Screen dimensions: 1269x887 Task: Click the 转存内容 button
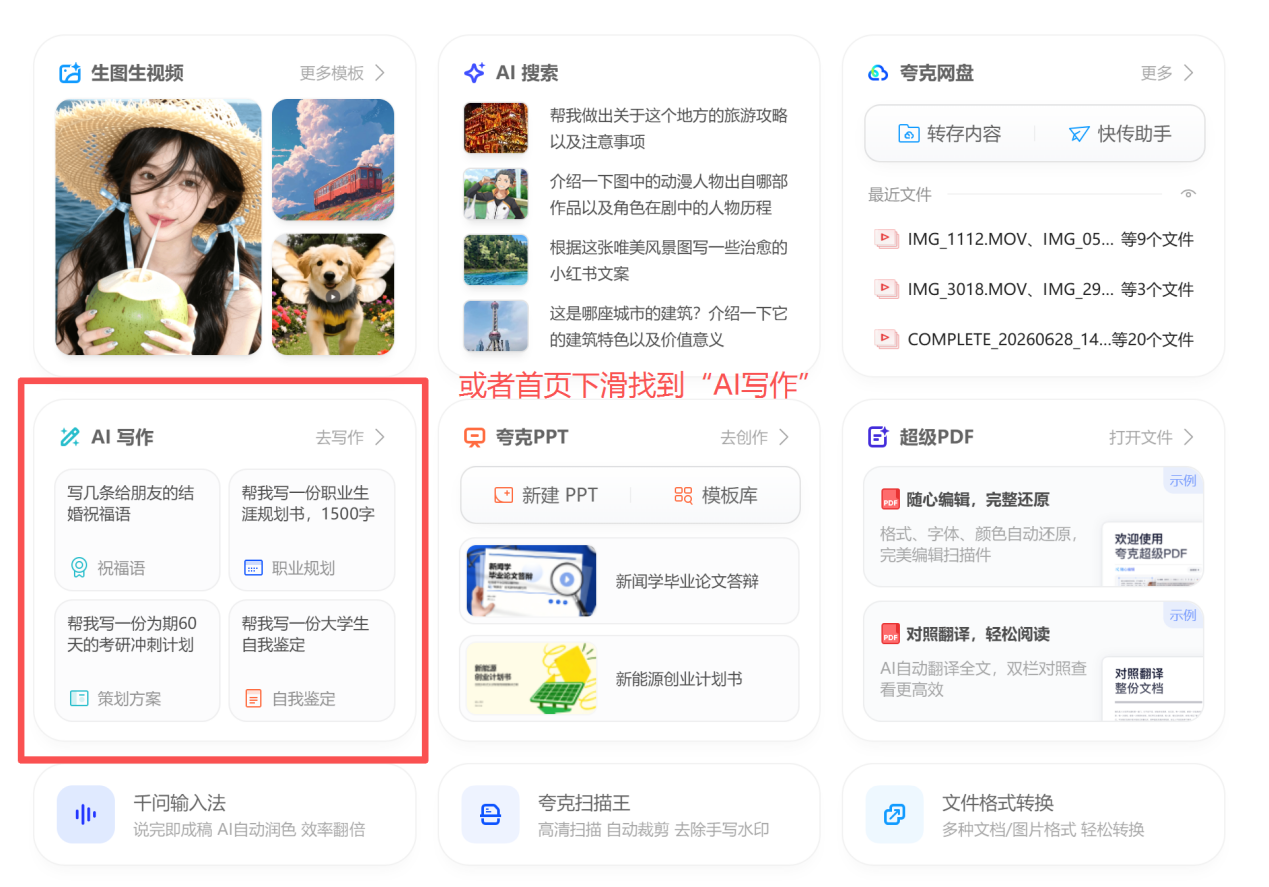coord(950,134)
